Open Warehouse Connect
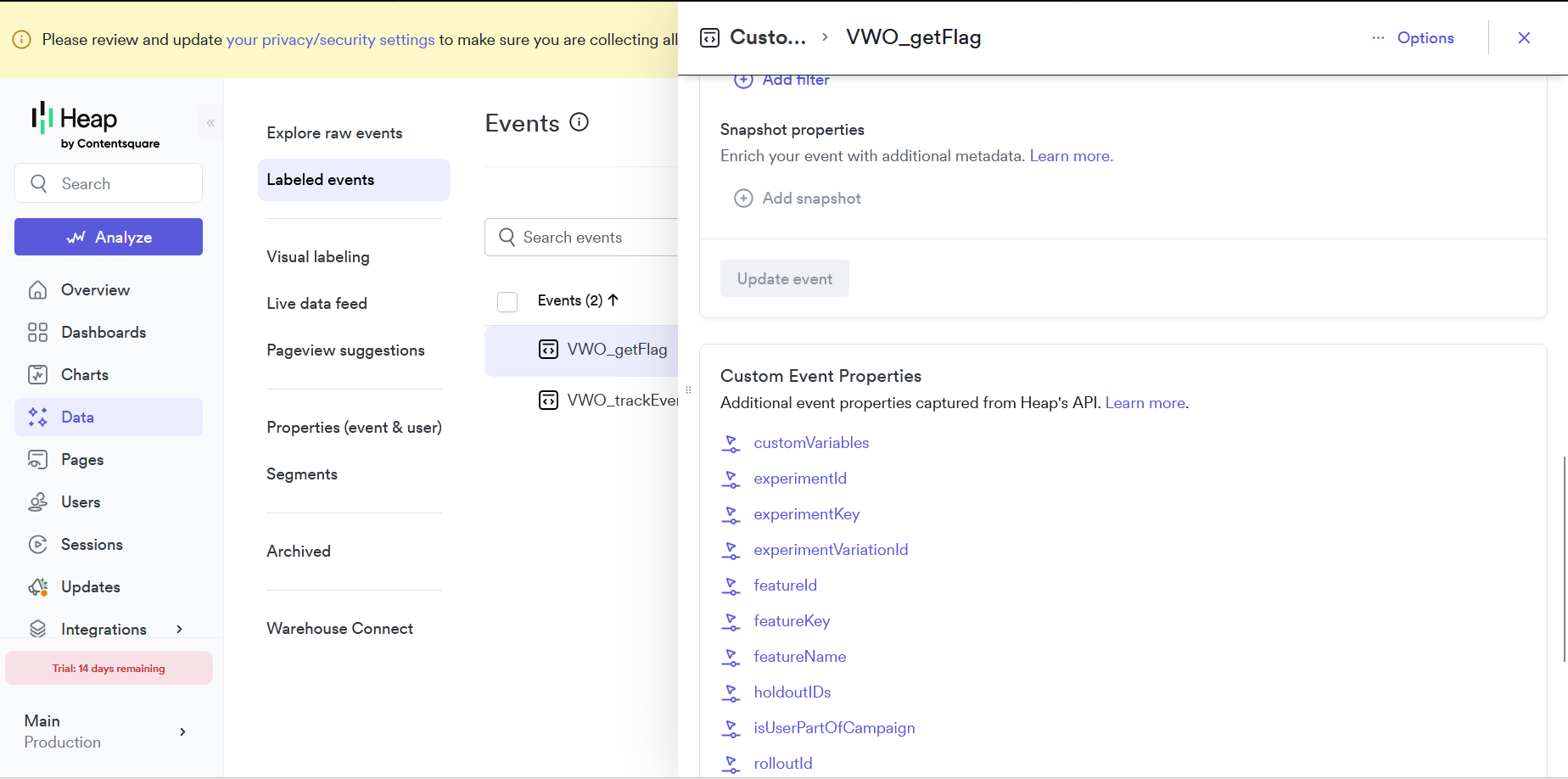 [339, 629]
